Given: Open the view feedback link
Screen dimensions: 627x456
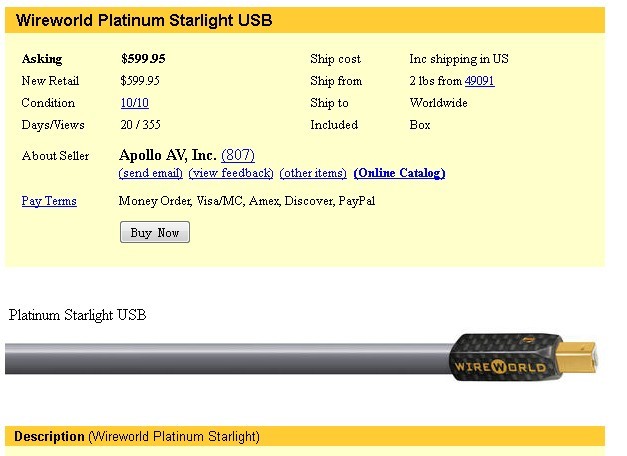Looking at the screenshot, I should (x=231, y=173).
